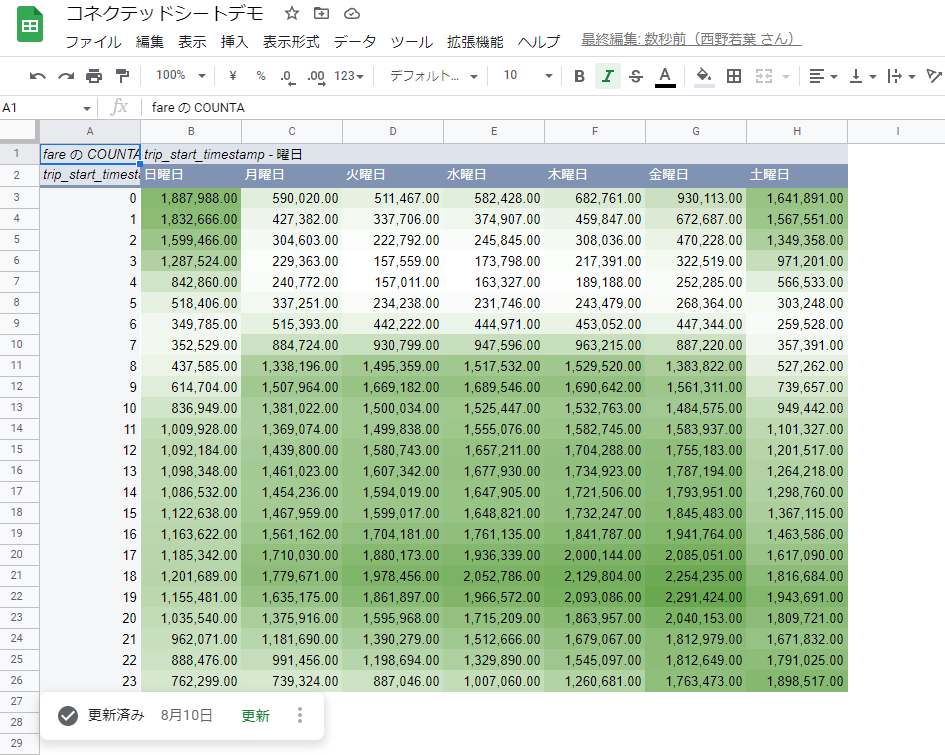Click the Redo icon

[x=66, y=76]
